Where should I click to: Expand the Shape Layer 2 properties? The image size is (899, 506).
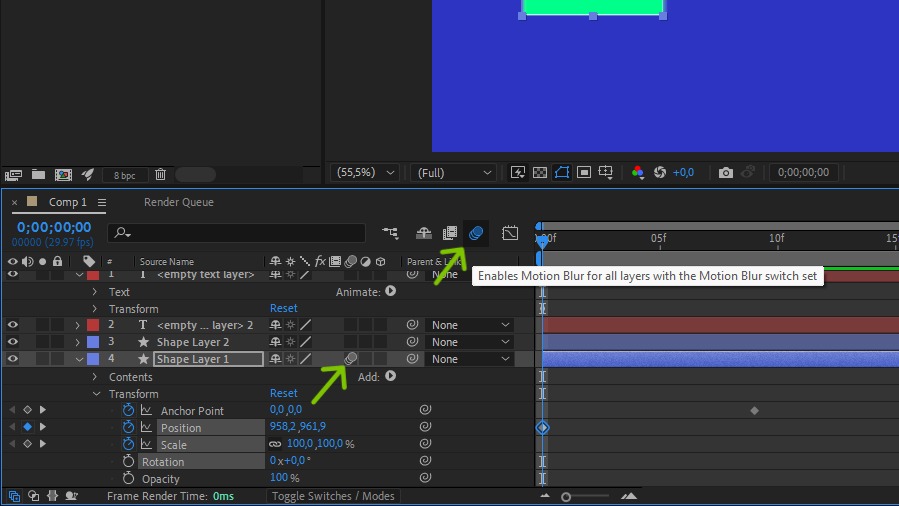click(x=77, y=342)
